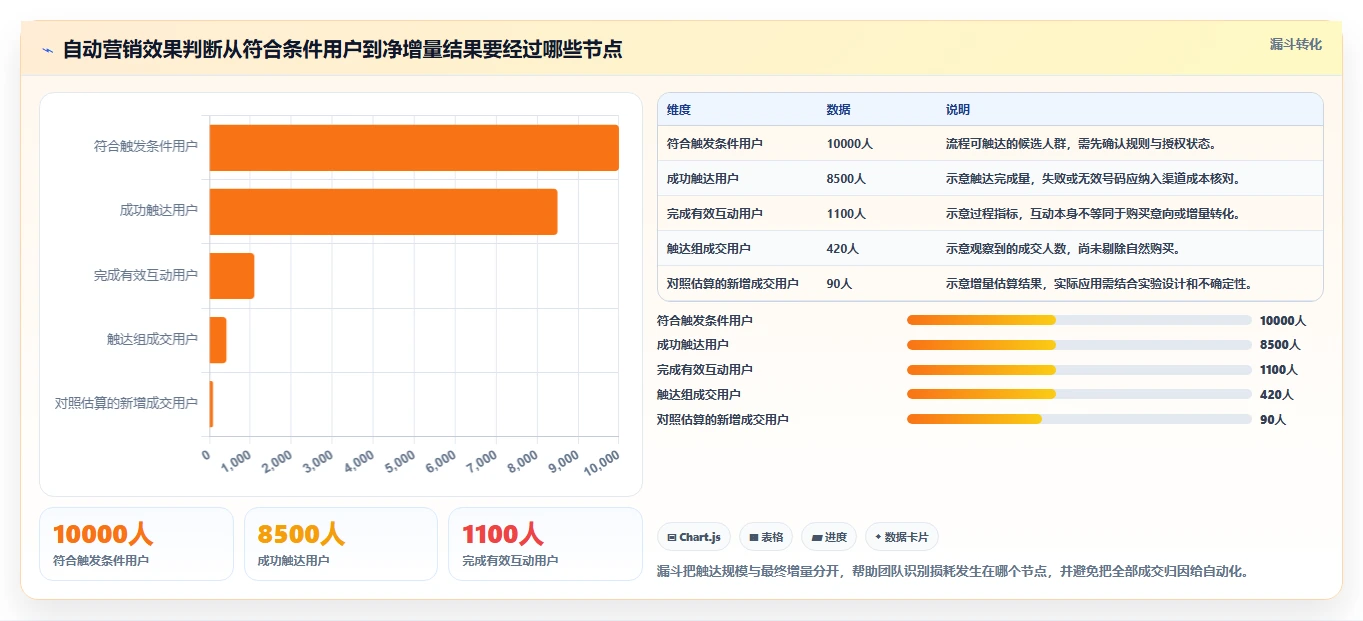Click the lightning icon beside the title
This screenshot has height=621, width=1363.
click(48, 50)
